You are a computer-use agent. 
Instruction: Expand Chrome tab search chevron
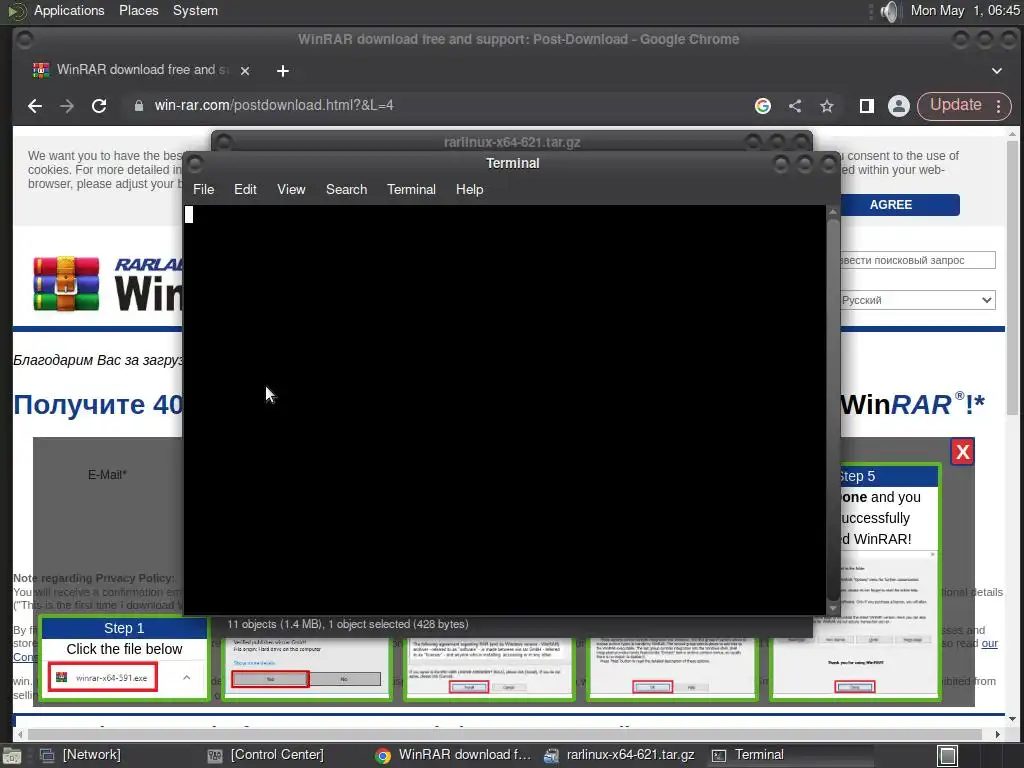(997, 71)
